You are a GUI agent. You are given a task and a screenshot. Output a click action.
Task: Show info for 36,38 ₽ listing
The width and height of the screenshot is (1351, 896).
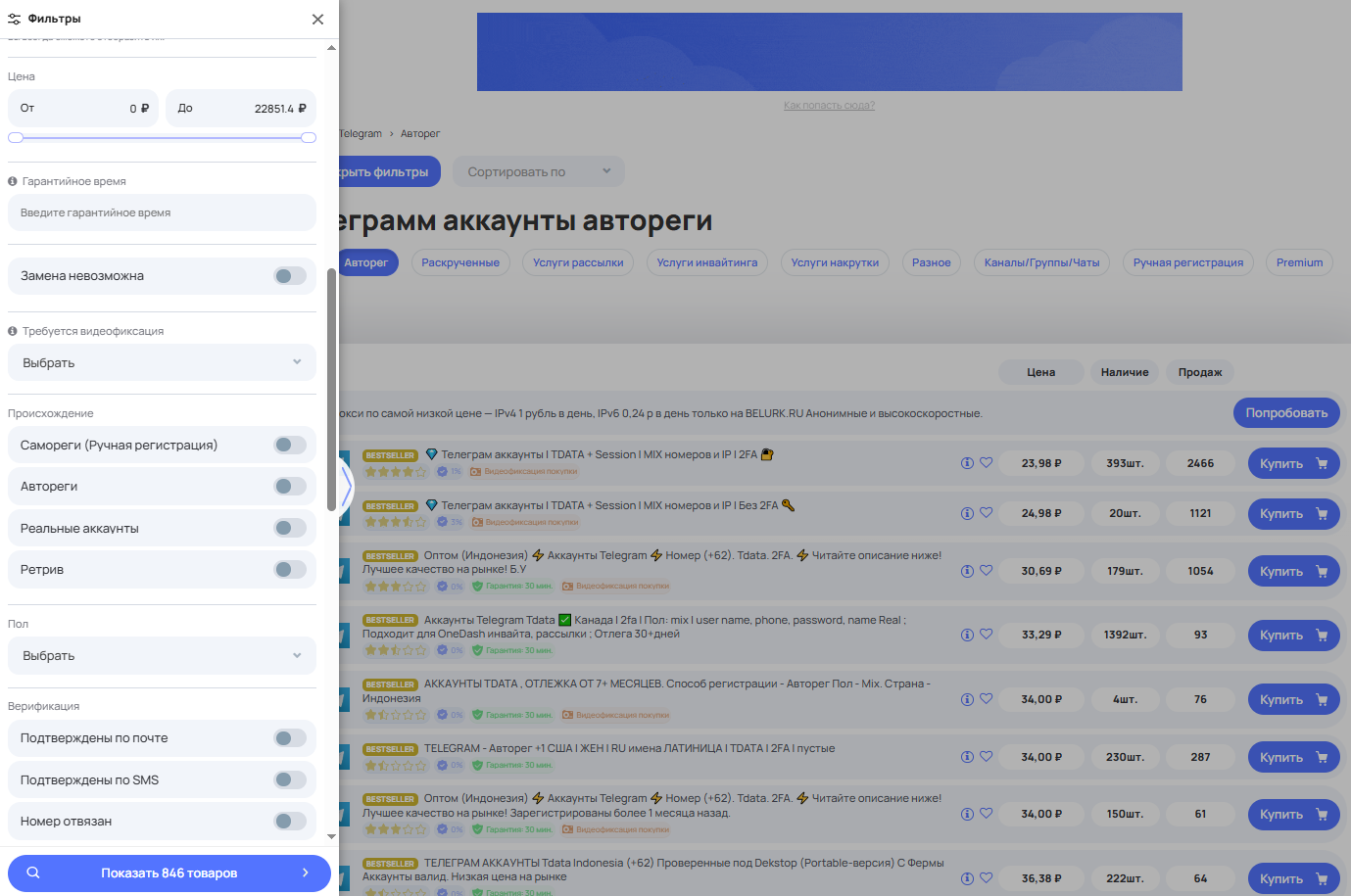click(967, 878)
